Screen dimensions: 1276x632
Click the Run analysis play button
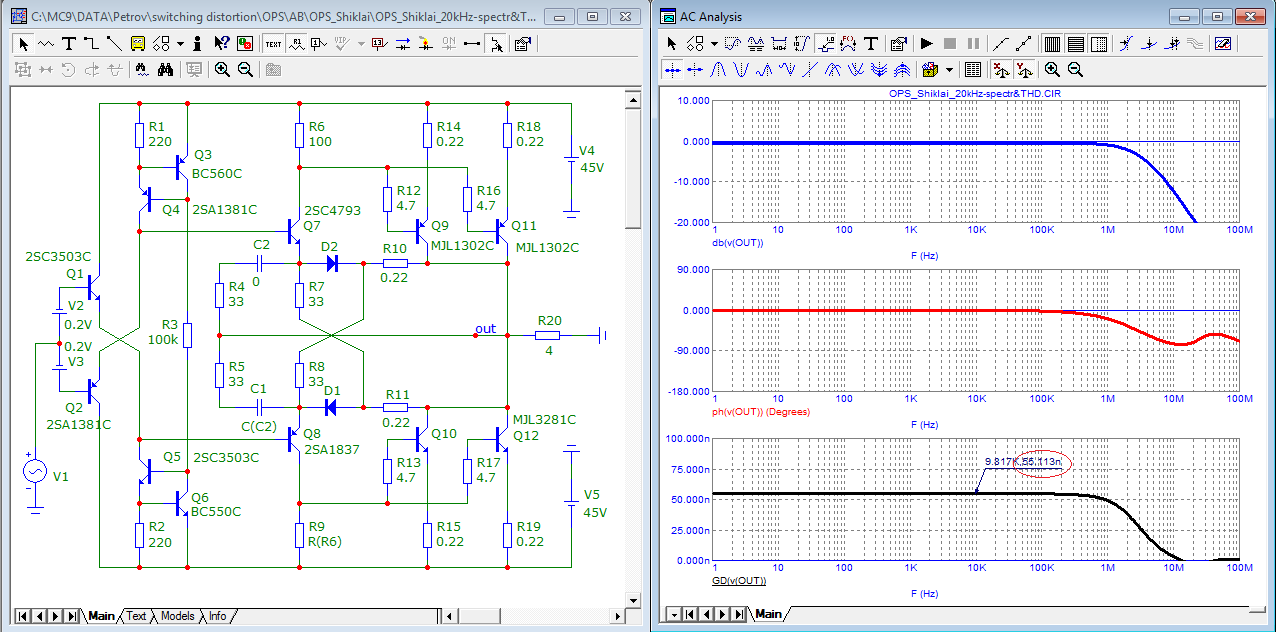(926, 44)
